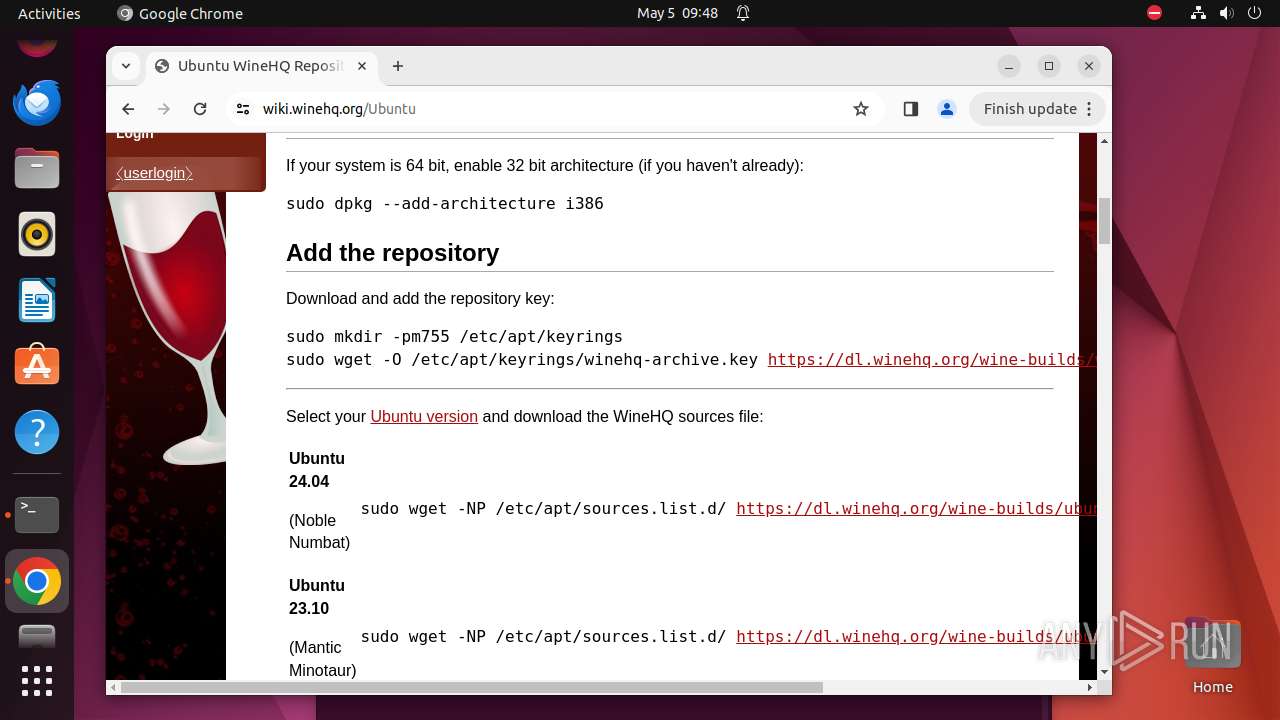Open Chrome side panel

click(x=910, y=109)
